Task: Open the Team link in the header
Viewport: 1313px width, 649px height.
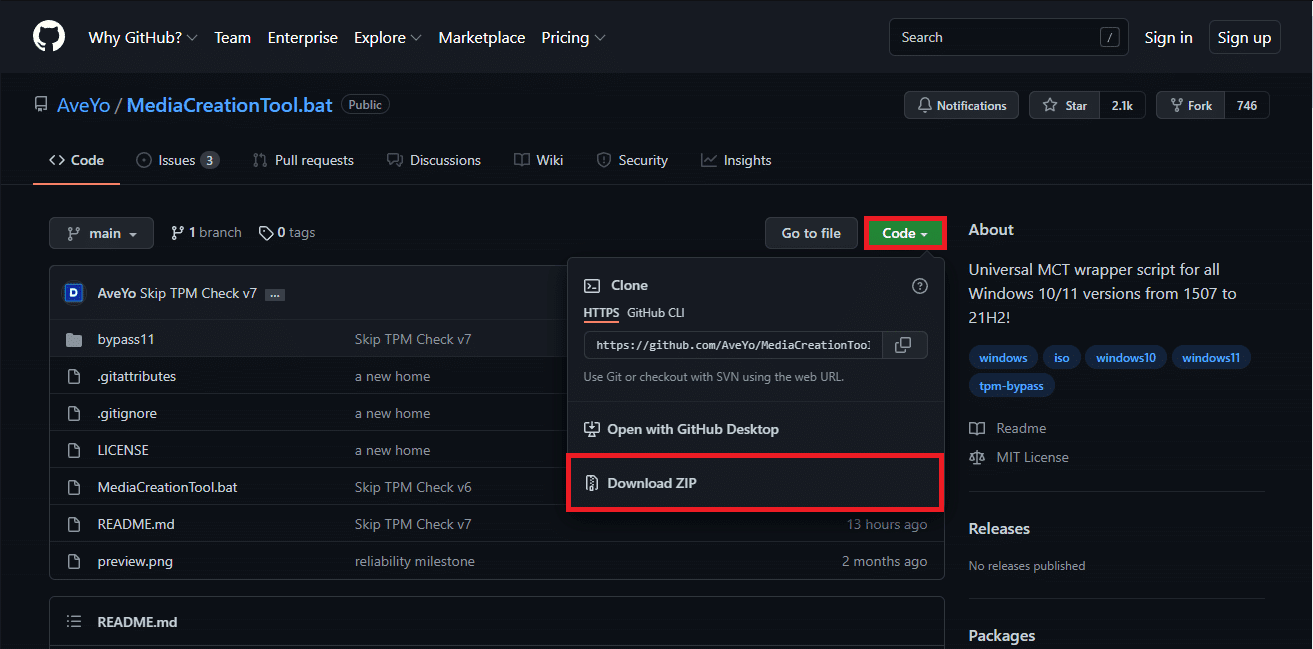Action: coord(232,37)
